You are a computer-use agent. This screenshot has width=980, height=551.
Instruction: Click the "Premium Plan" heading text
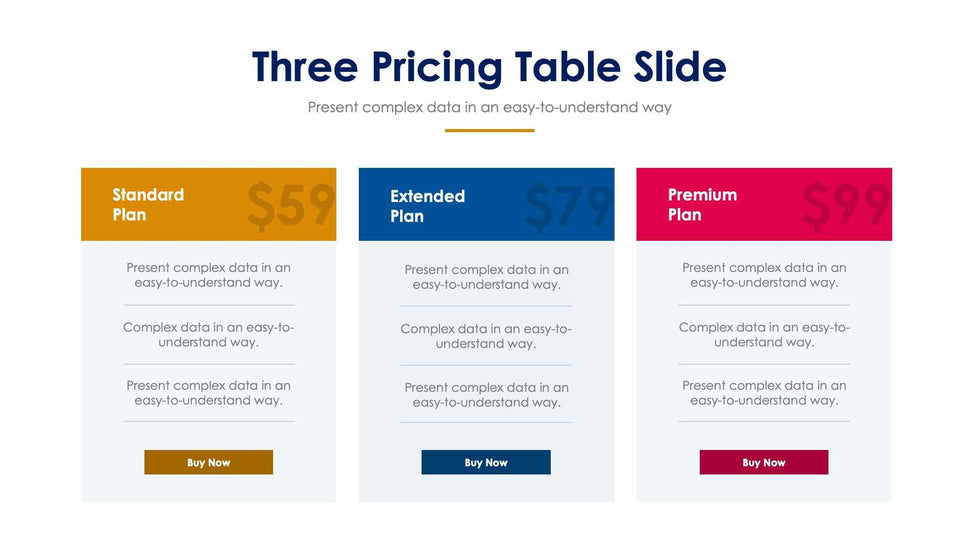(702, 204)
